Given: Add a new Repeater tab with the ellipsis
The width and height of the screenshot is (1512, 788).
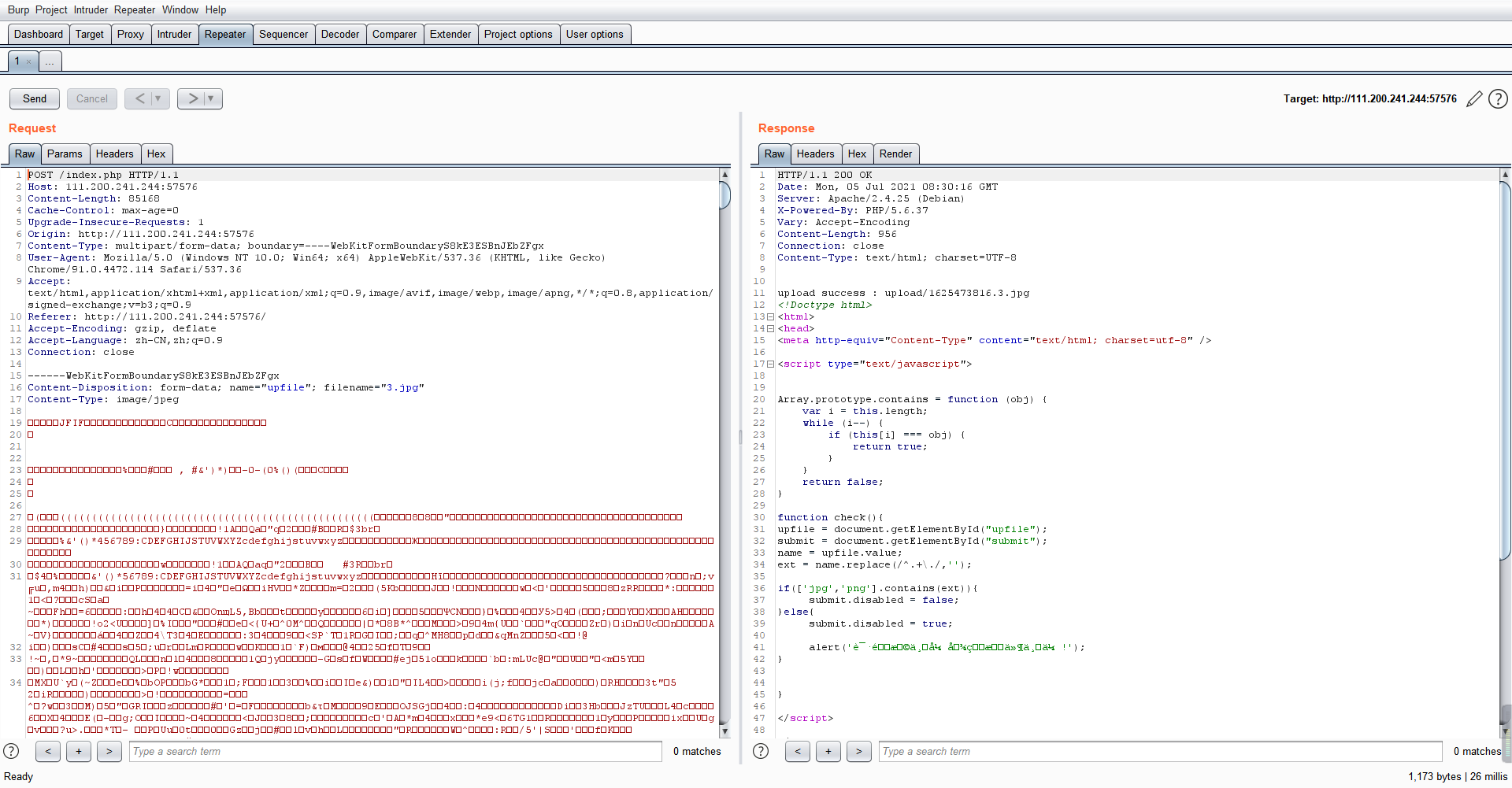Looking at the screenshot, I should coord(50,61).
